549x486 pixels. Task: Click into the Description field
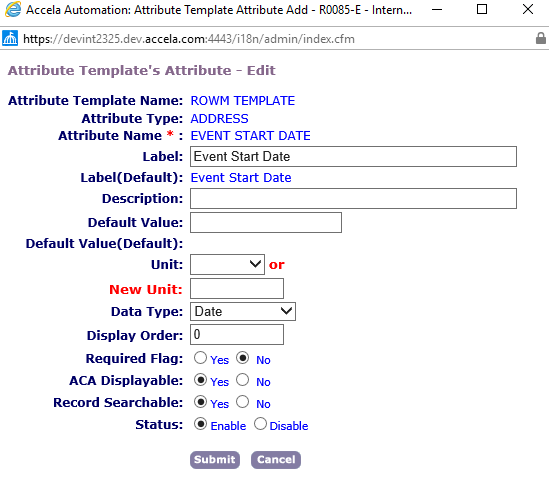(353, 199)
